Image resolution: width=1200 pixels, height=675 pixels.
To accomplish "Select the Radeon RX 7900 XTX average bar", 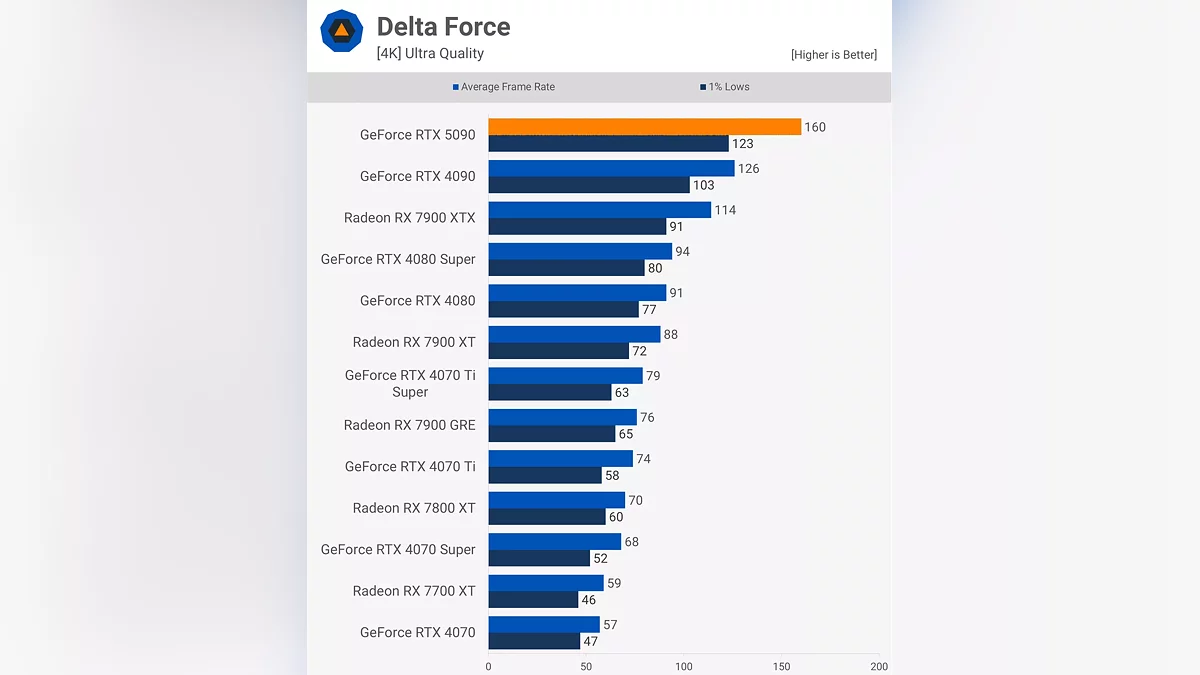I will (599, 210).
